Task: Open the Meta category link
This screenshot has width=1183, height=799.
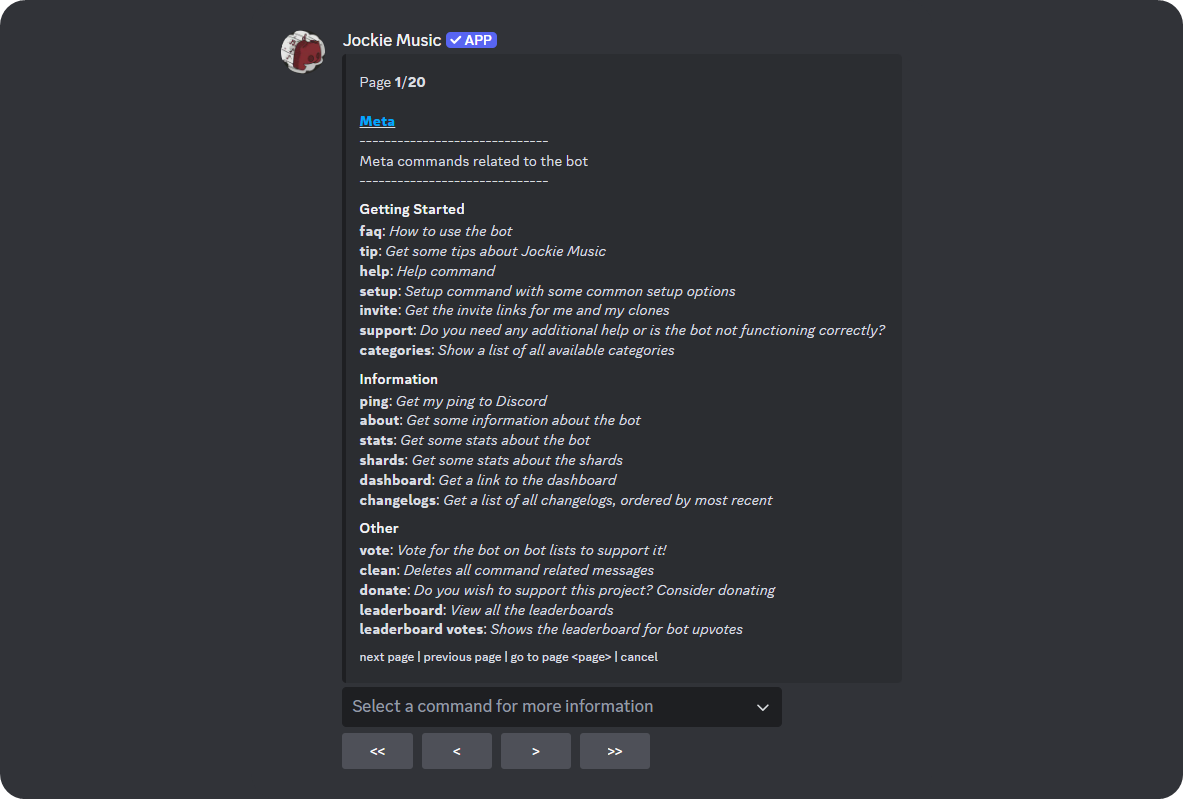Action: click(x=377, y=121)
